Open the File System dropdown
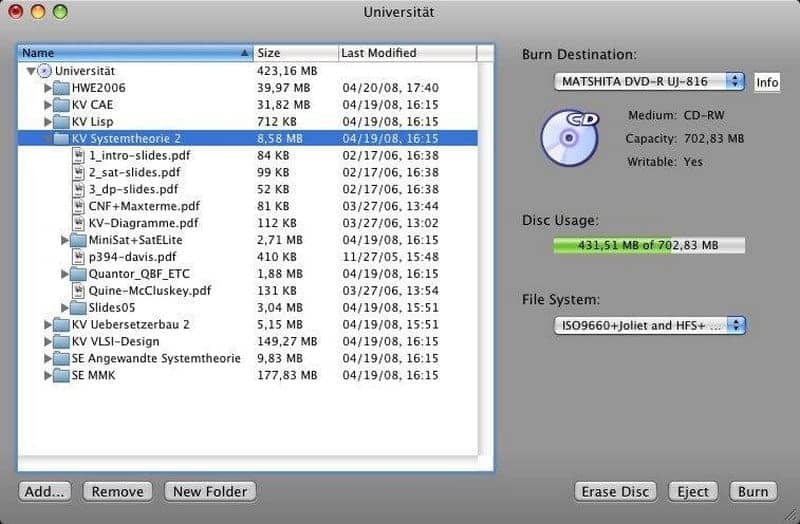 [650, 325]
